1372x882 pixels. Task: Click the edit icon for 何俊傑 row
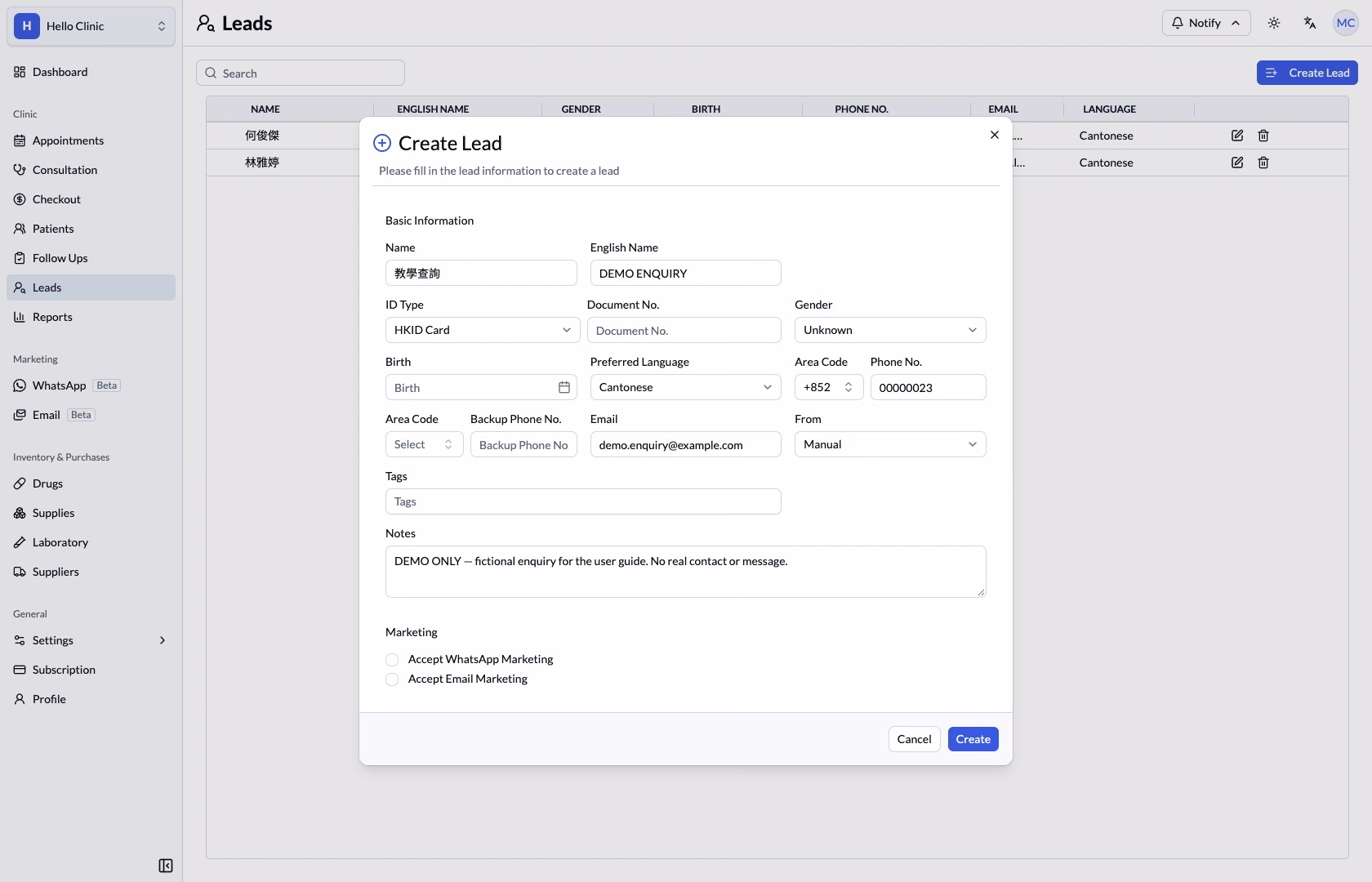point(1237,136)
